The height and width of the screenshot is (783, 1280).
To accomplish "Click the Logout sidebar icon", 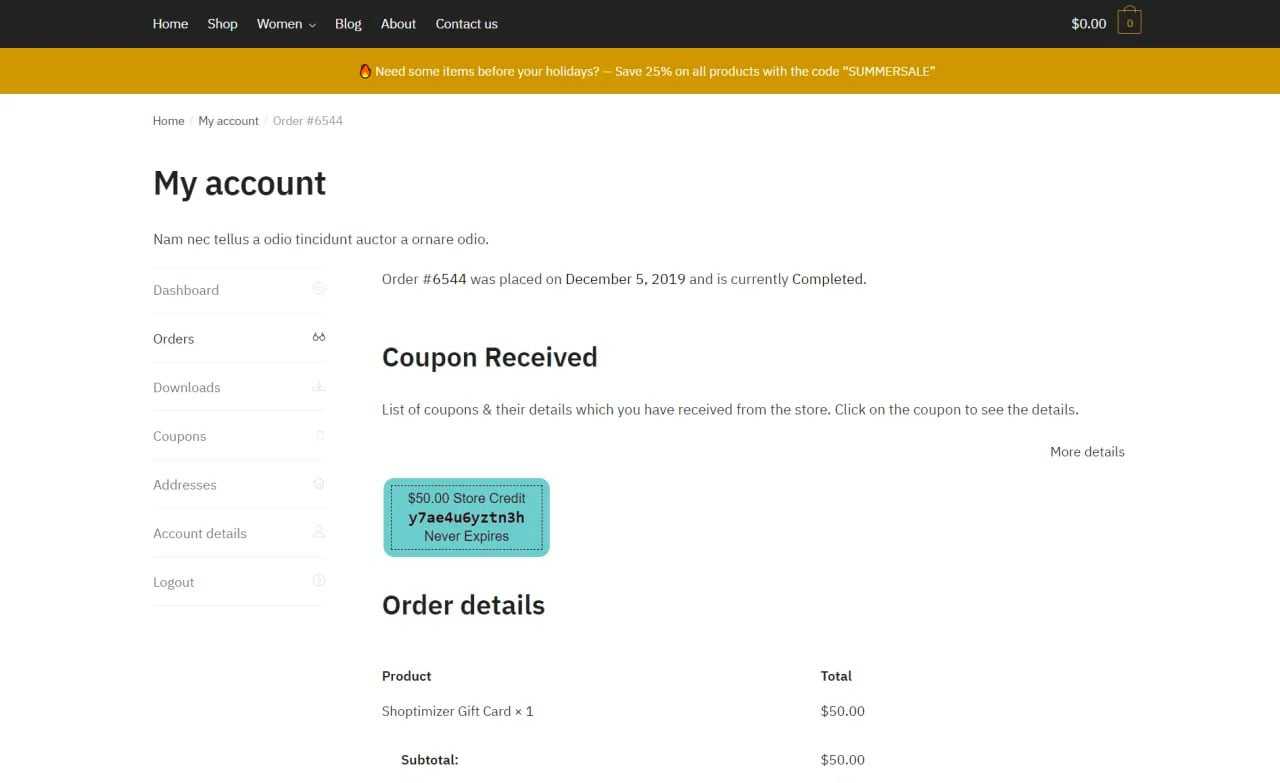I will 319,581.
